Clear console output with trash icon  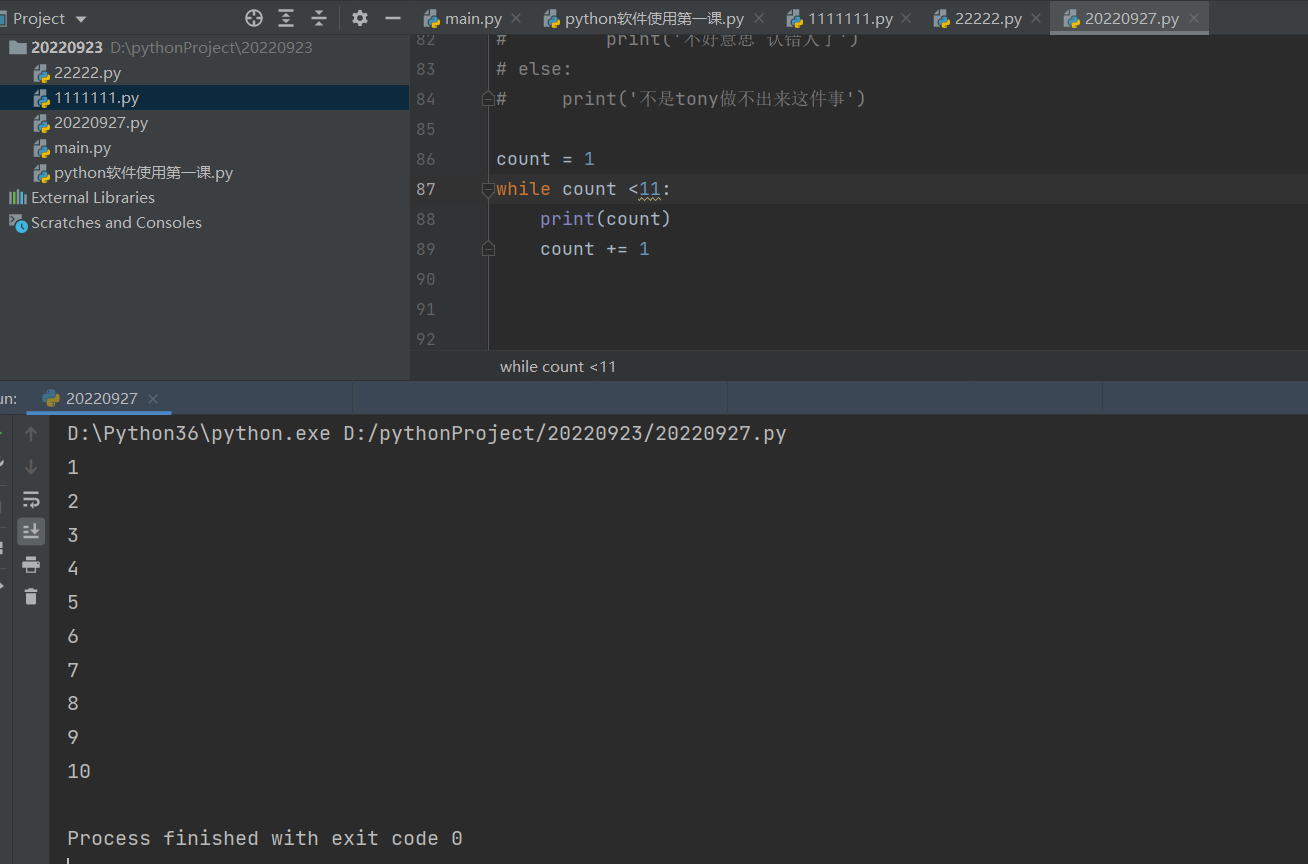31,596
